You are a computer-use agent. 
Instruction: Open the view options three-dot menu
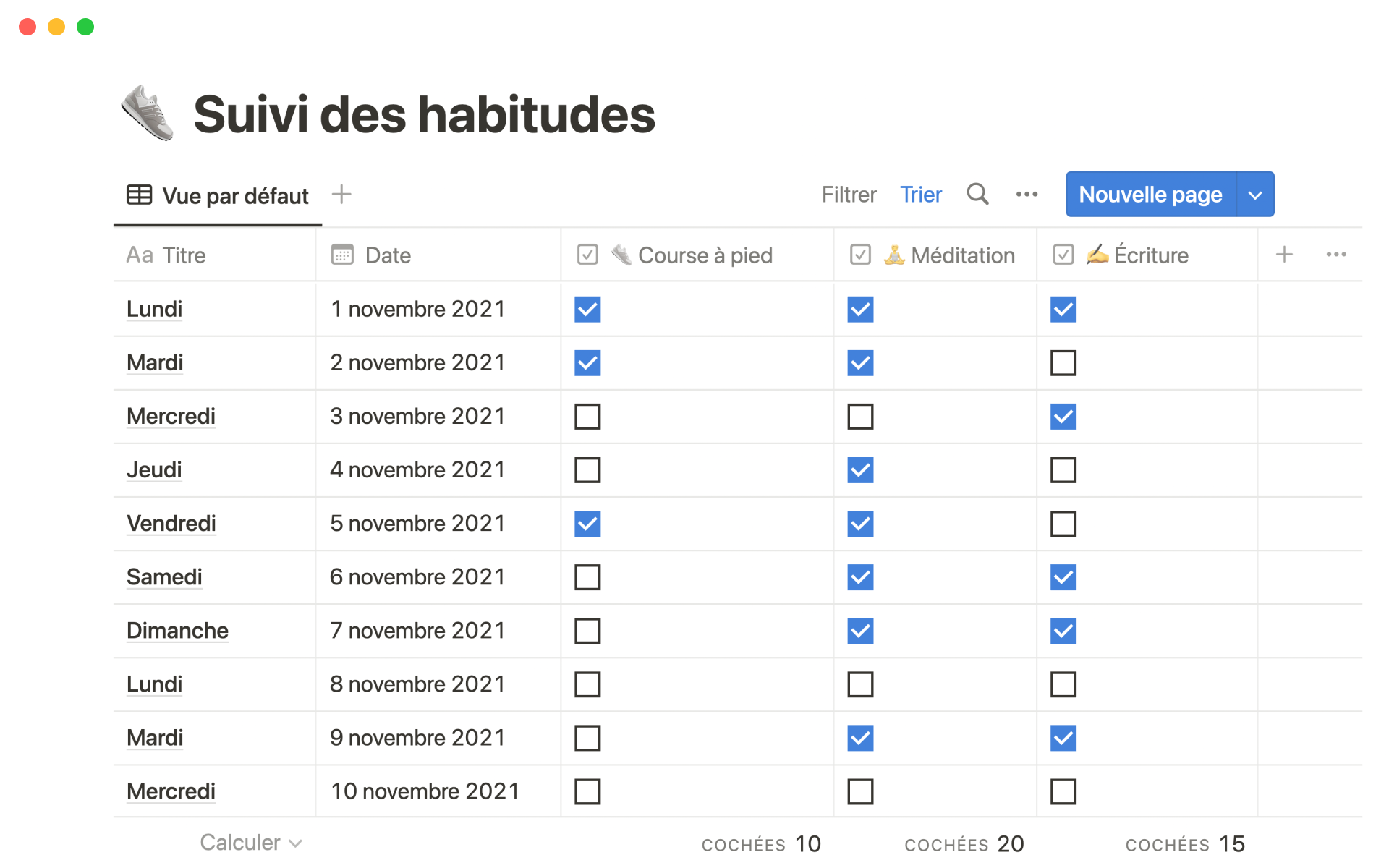click(x=1027, y=194)
